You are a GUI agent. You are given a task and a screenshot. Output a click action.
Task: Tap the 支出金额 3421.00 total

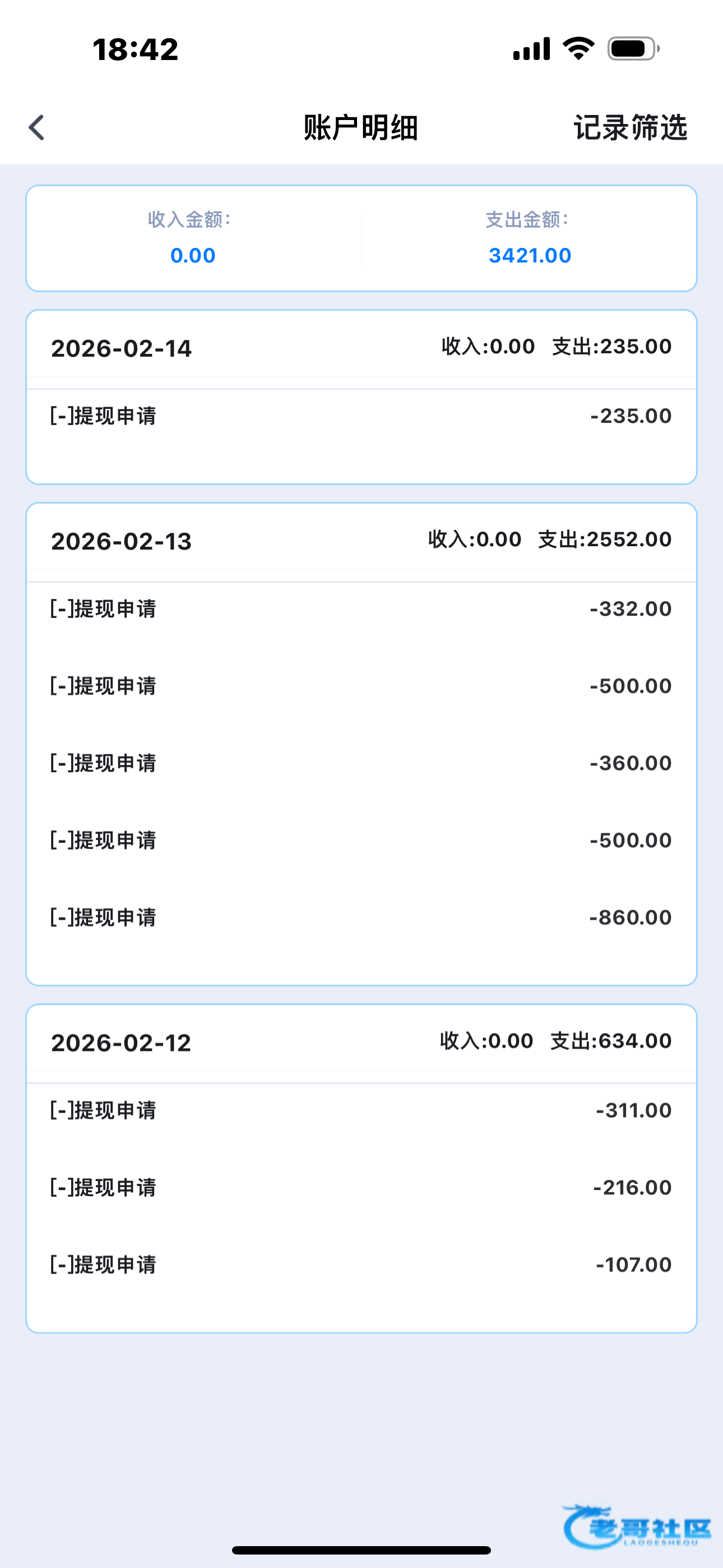tap(530, 256)
